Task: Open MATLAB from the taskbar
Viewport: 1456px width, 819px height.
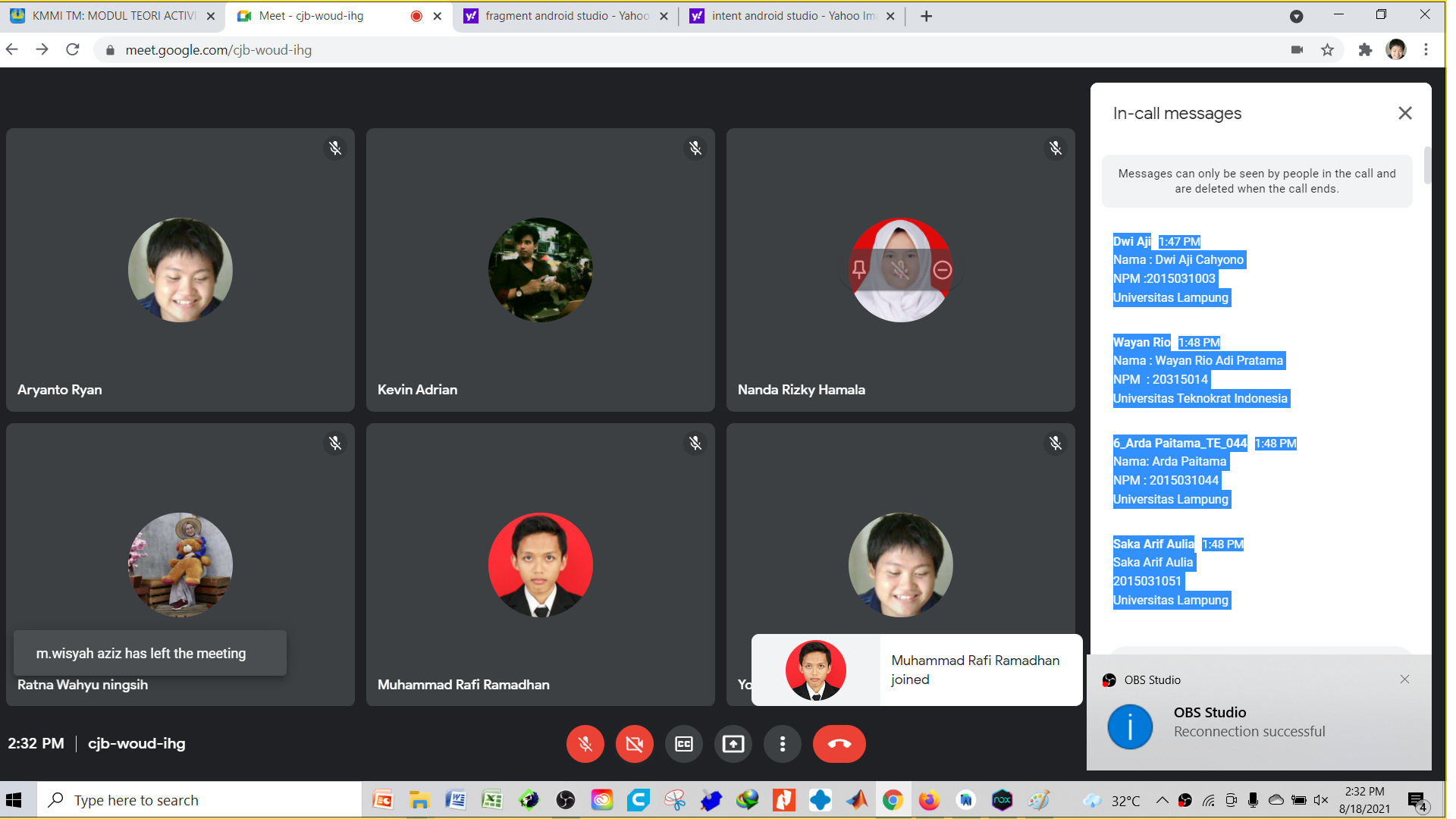Action: pos(857,799)
